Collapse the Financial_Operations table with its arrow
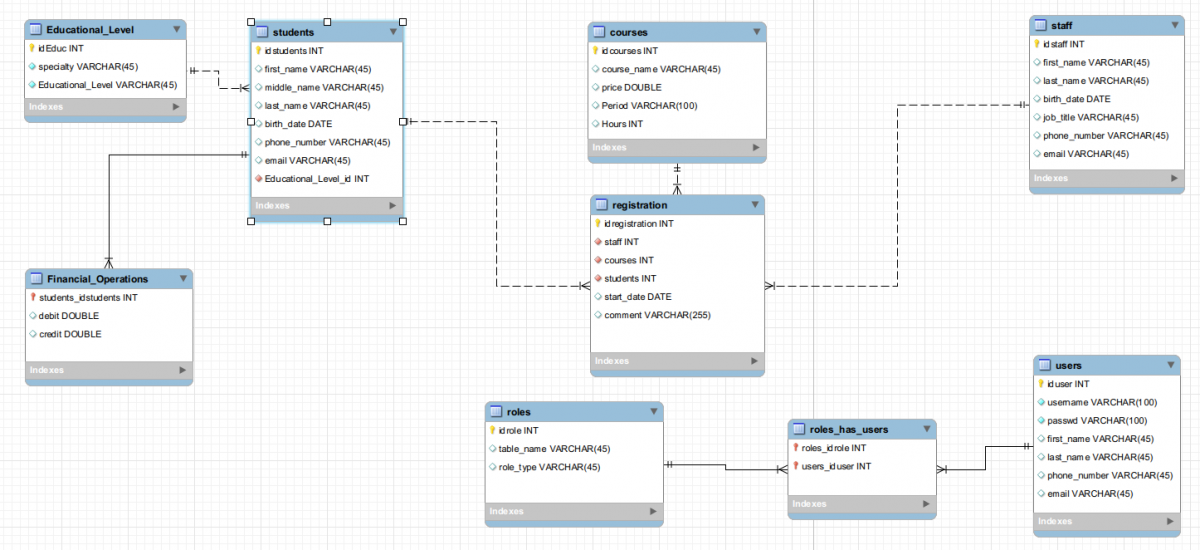The image size is (1200, 550). click(x=182, y=279)
